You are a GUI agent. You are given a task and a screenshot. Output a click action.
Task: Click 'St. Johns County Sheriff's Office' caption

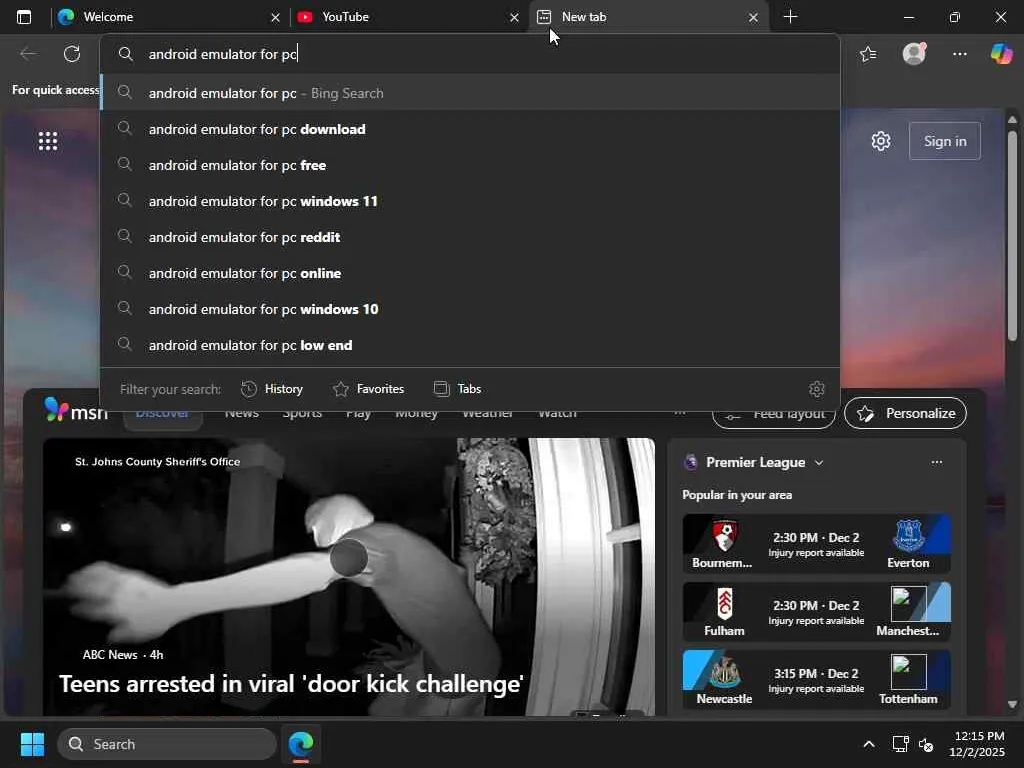pos(157,462)
